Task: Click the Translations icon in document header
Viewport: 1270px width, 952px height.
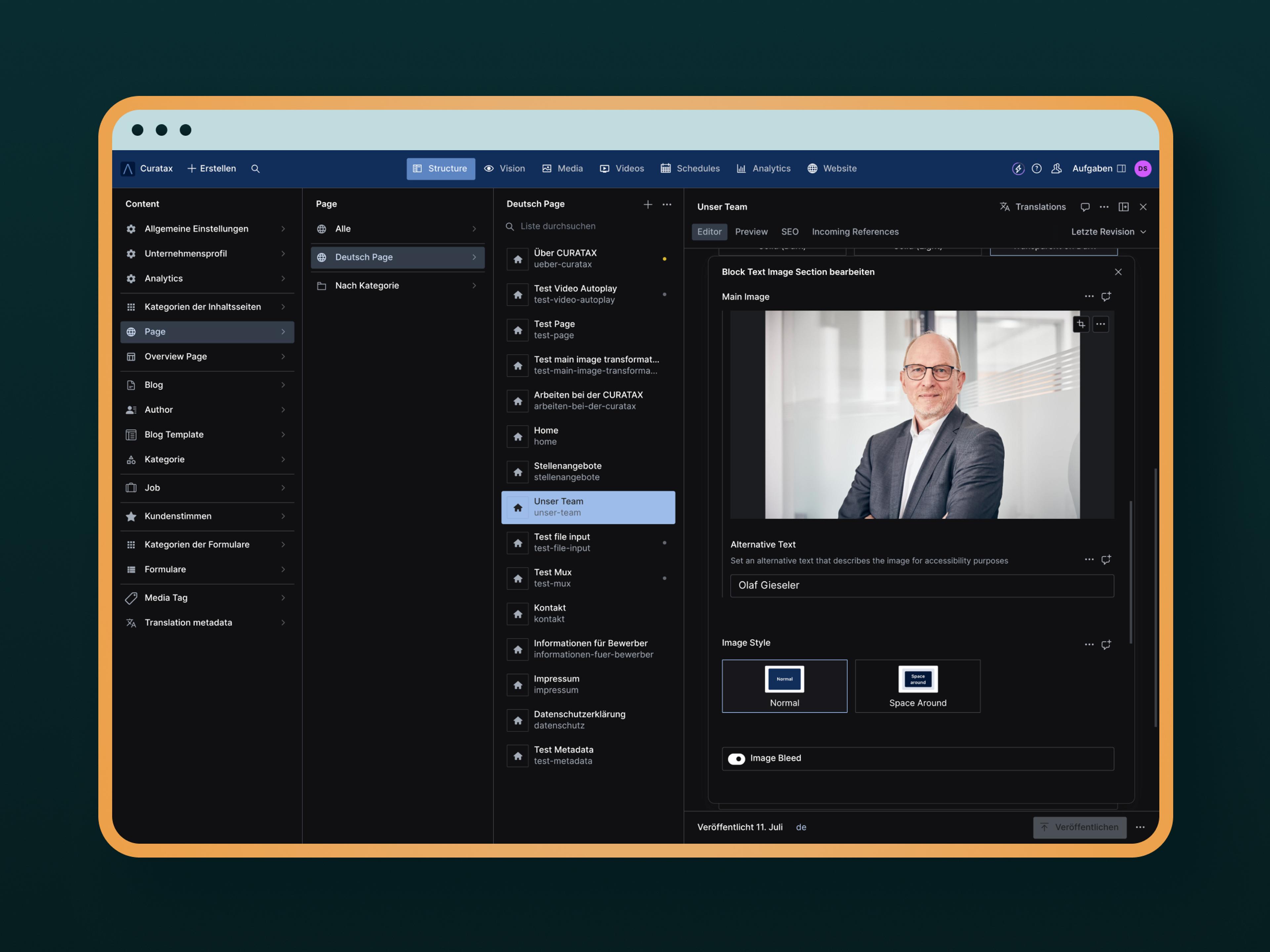Action: tap(1005, 207)
